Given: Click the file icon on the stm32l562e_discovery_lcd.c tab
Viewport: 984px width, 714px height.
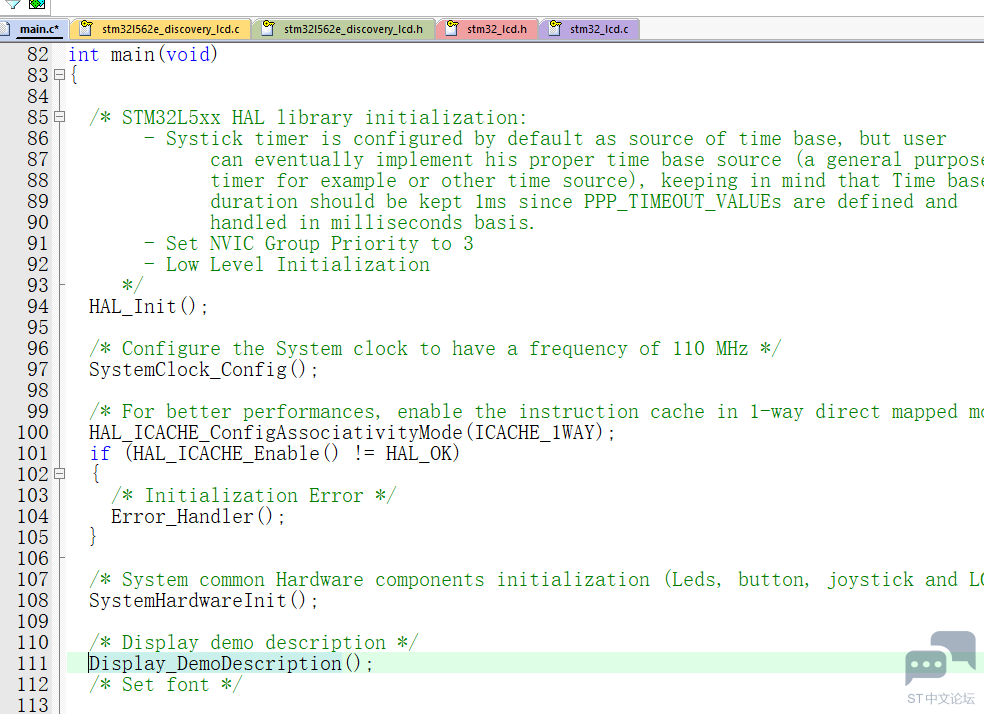Looking at the screenshot, I should [x=87, y=28].
